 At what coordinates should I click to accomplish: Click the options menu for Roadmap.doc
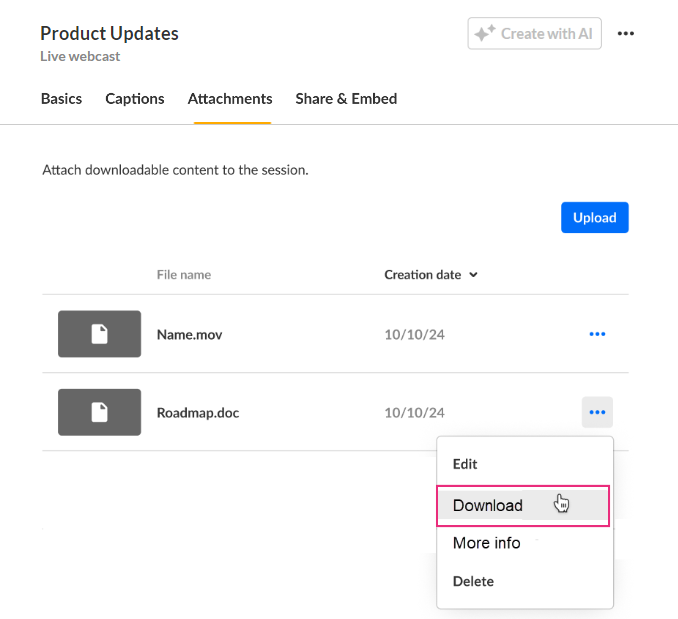[x=597, y=412]
